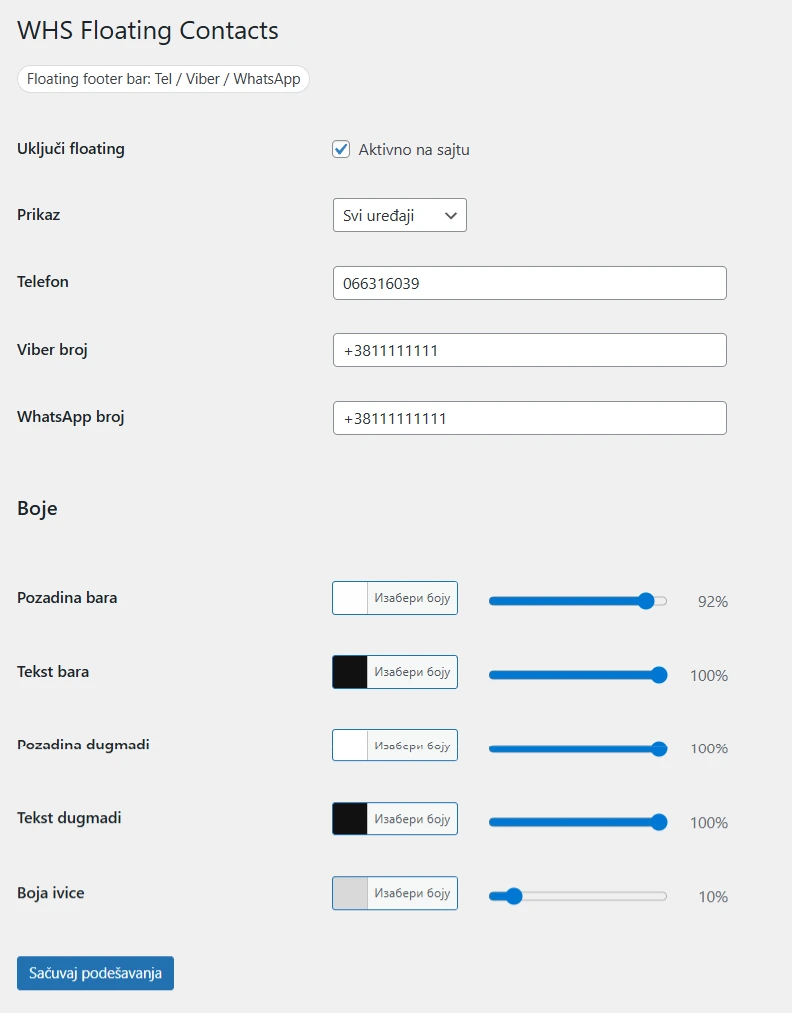Open color picker button for Boja ivice
The width and height of the screenshot is (792, 1013).
click(x=412, y=893)
